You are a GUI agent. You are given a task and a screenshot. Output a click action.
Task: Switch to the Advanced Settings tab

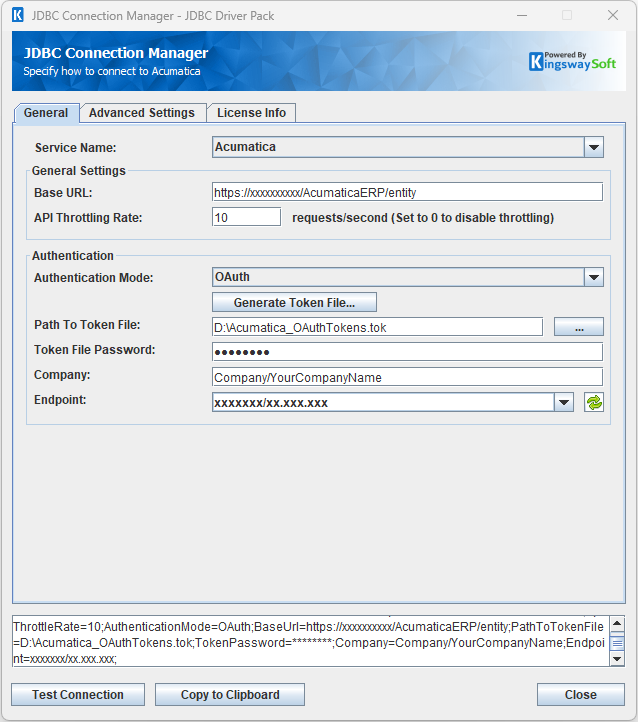(142, 113)
